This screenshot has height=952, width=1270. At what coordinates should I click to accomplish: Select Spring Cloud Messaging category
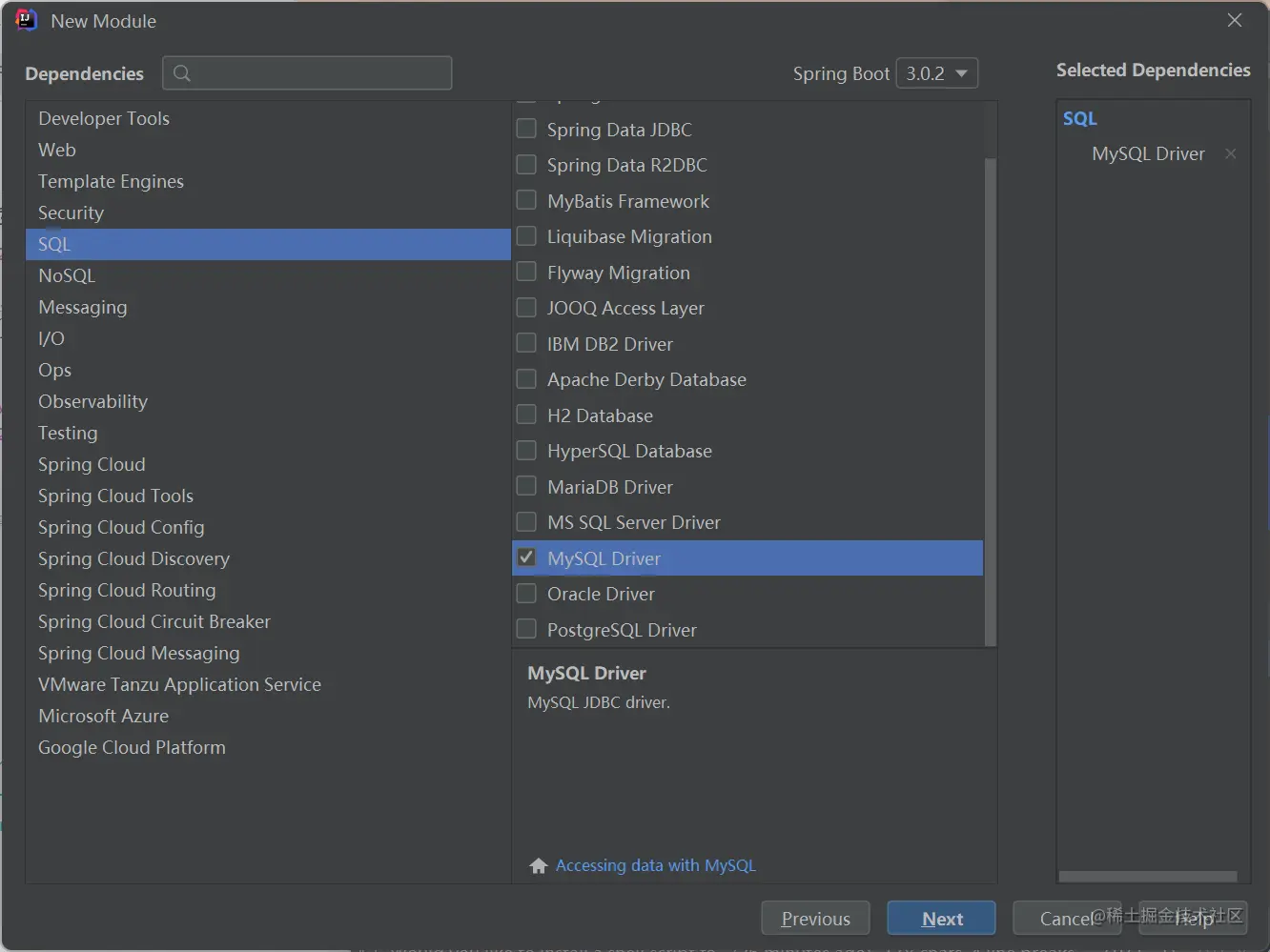point(268,653)
